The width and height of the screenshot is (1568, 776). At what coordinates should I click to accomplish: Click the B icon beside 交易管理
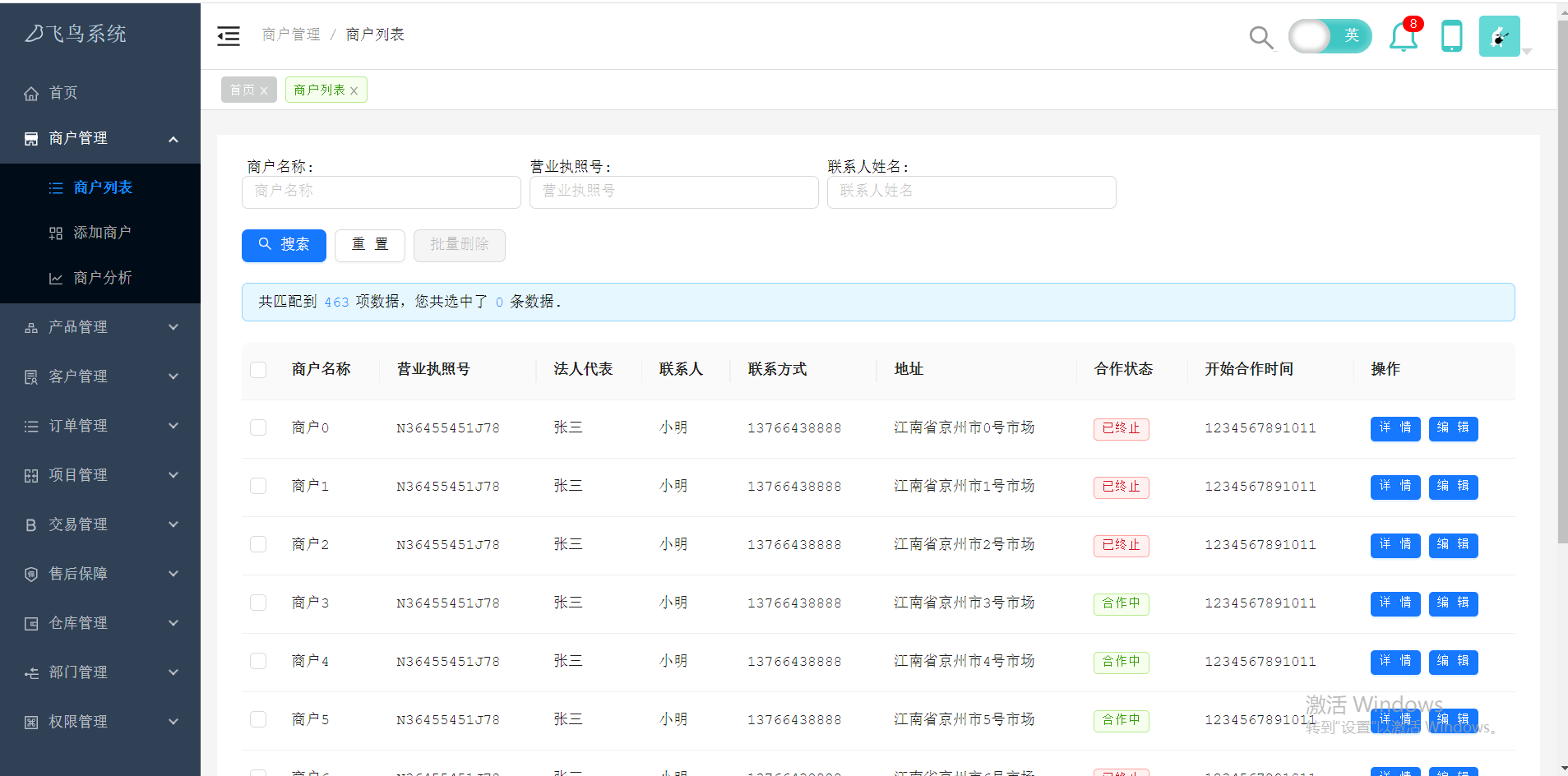31,525
